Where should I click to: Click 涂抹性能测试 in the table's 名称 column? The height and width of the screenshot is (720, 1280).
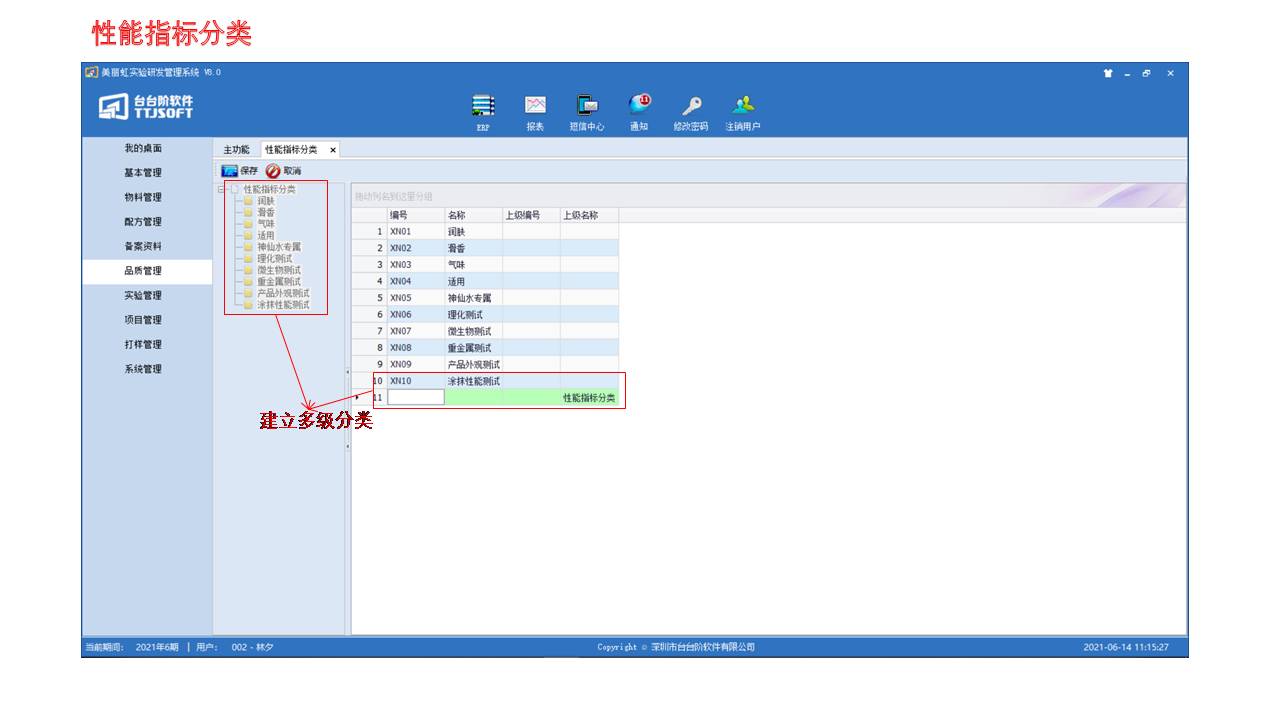474,381
